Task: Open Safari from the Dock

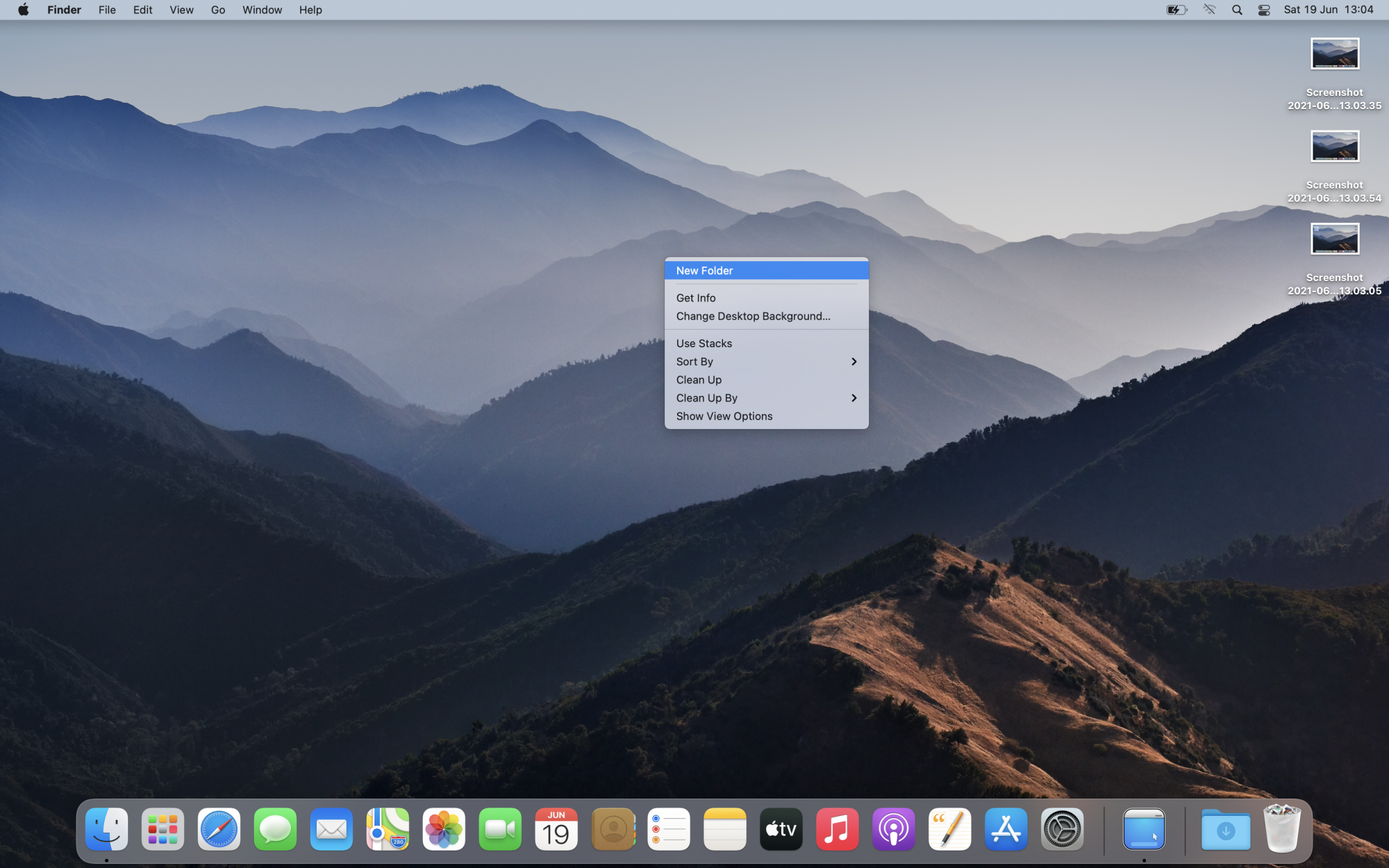Action: pyautogui.click(x=219, y=829)
